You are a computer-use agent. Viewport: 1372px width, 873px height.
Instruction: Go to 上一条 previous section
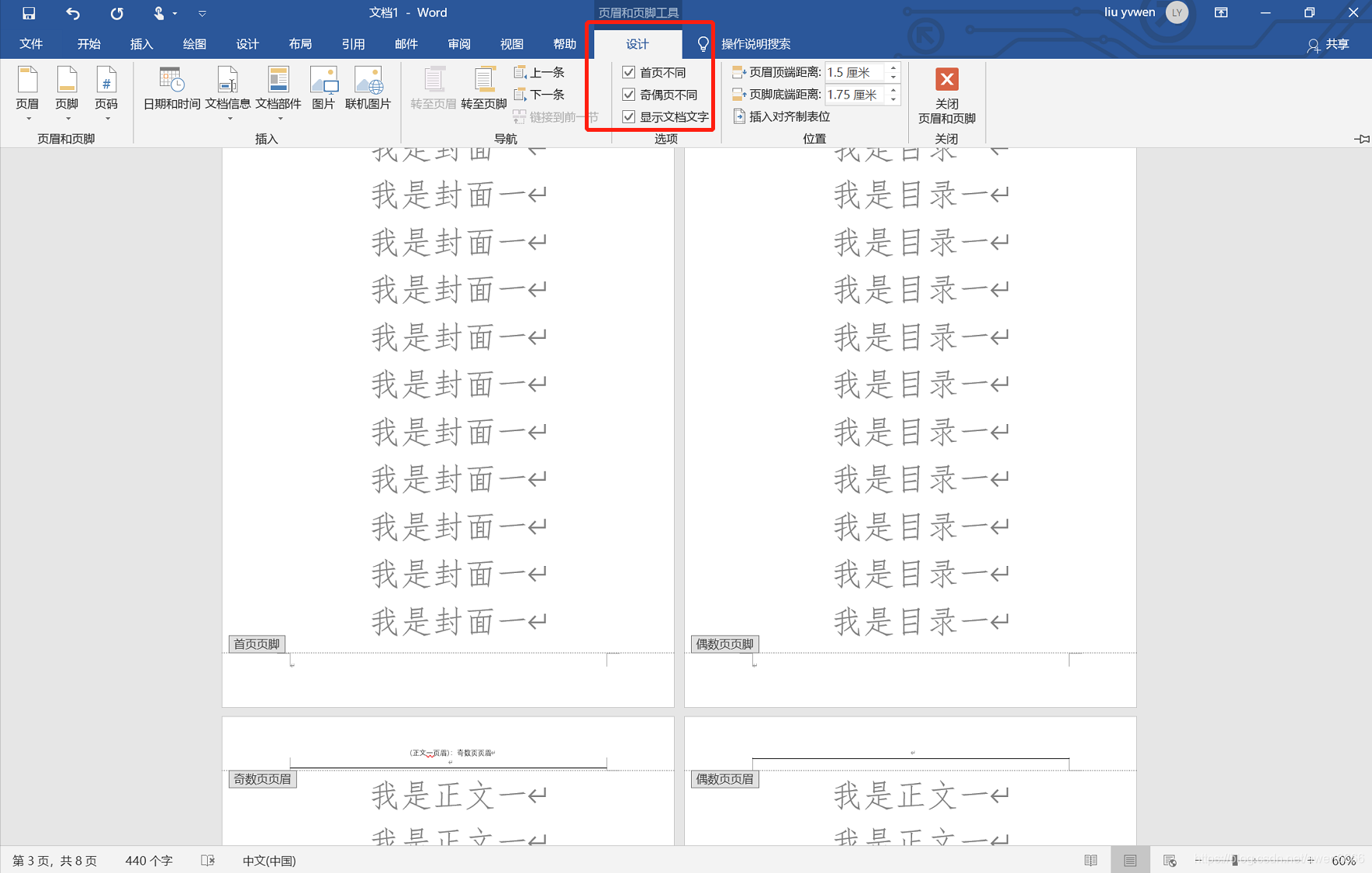pos(539,72)
